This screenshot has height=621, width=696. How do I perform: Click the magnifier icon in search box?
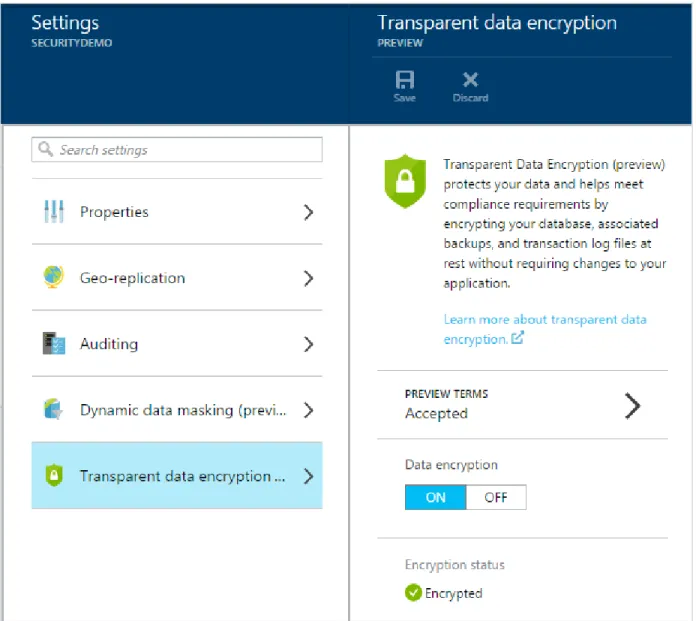tap(45, 149)
